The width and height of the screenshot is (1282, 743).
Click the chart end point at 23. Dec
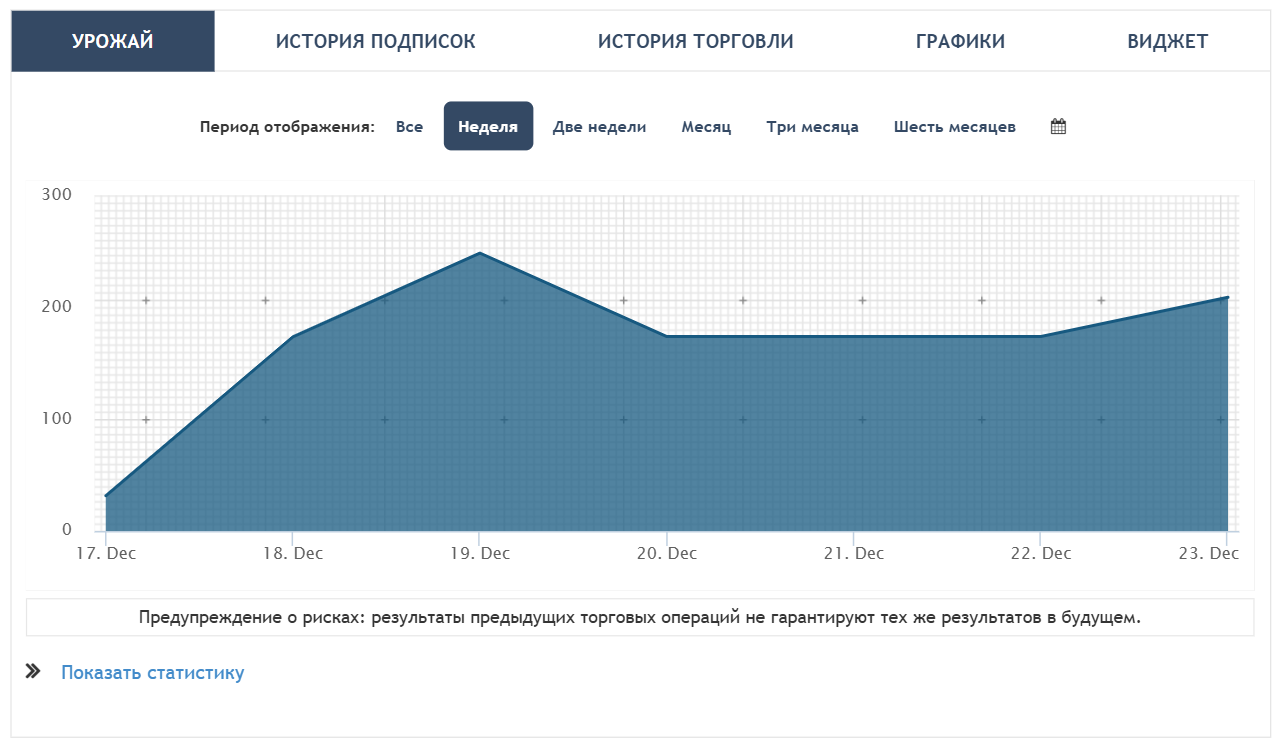click(1227, 297)
